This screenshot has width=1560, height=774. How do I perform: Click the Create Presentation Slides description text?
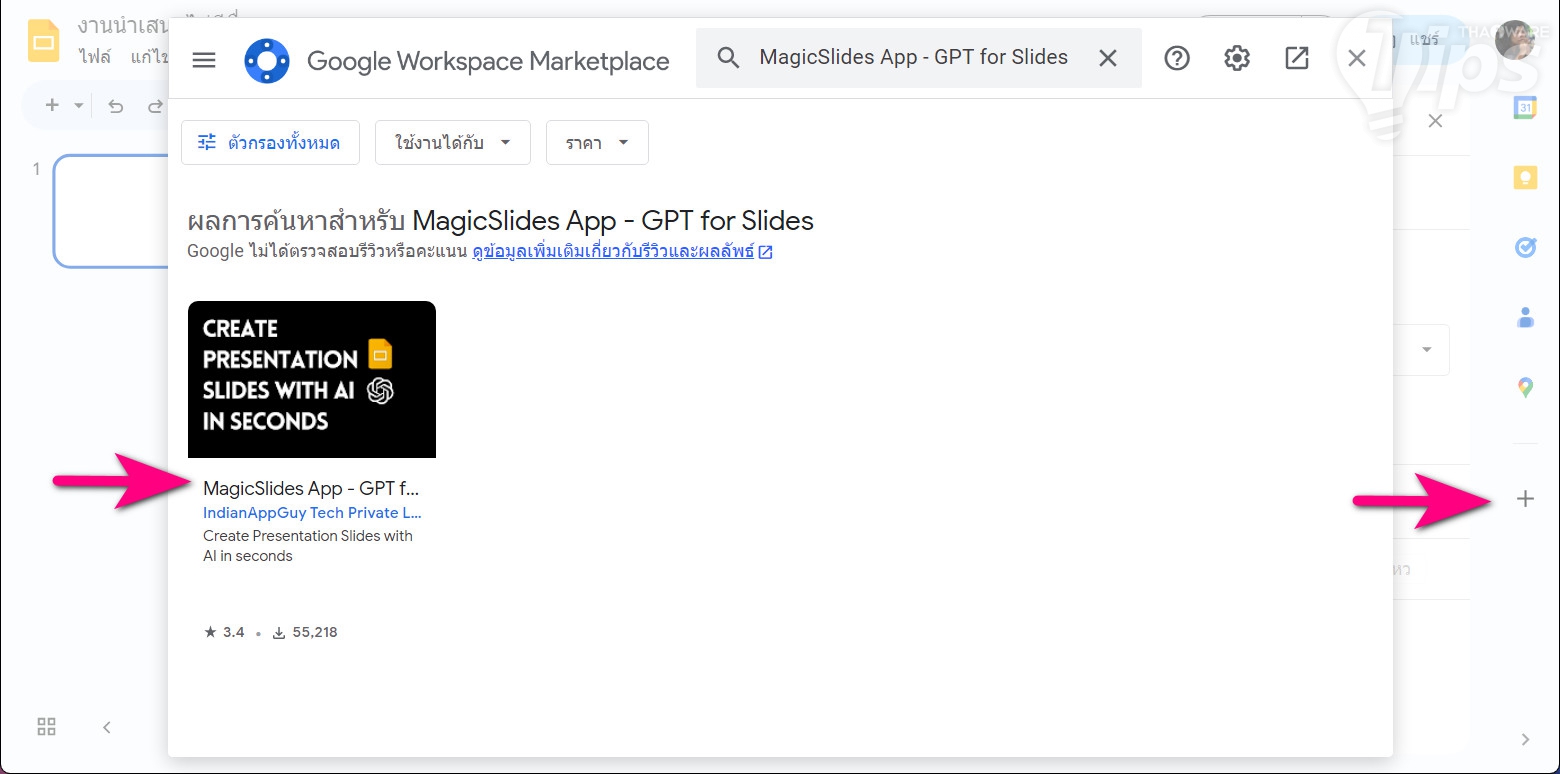(308, 546)
